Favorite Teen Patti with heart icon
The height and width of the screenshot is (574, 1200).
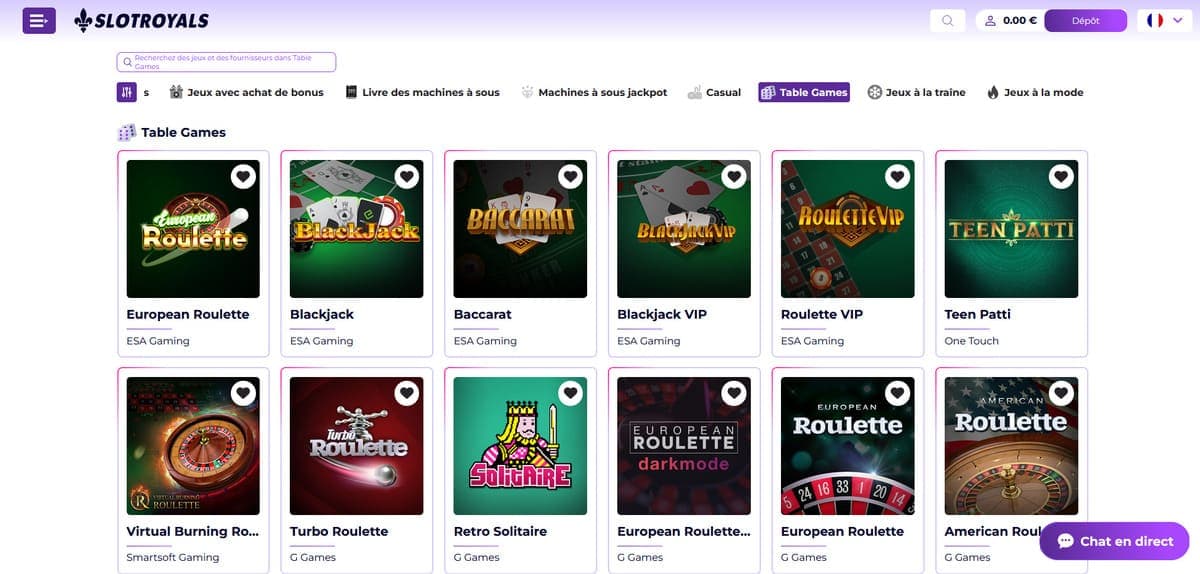(x=1061, y=177)
